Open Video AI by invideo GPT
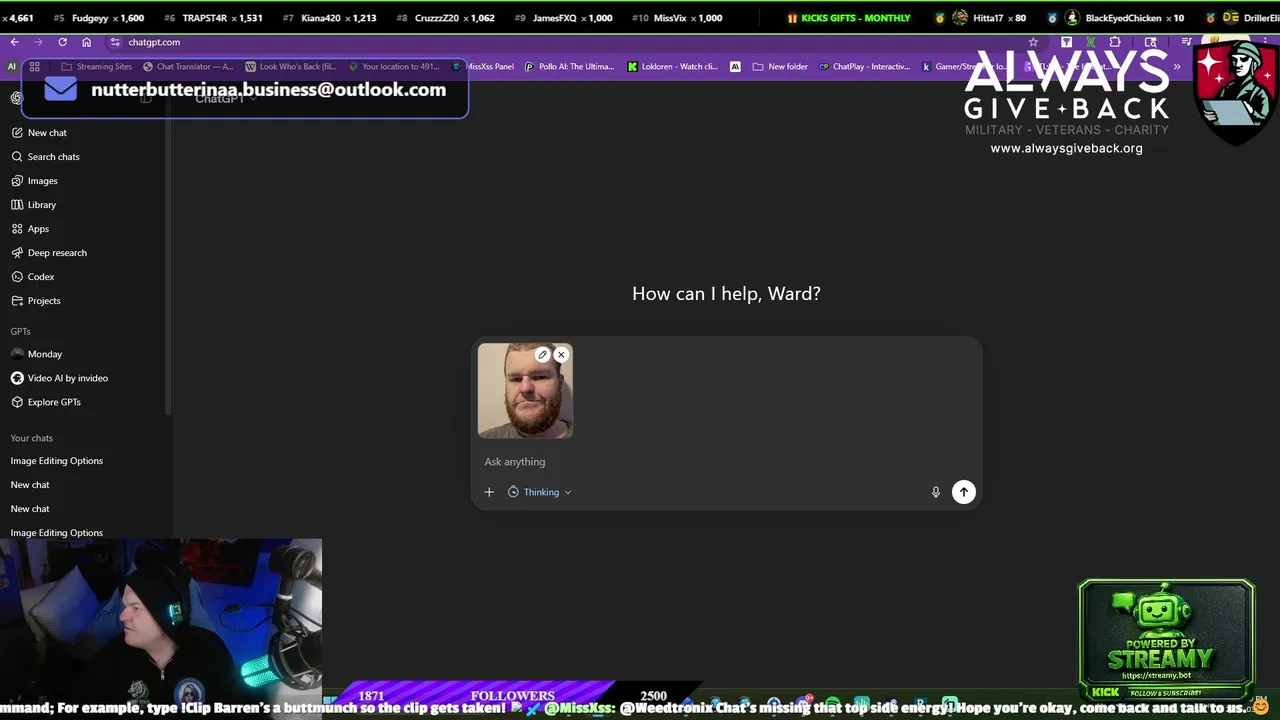 point(60,378)
